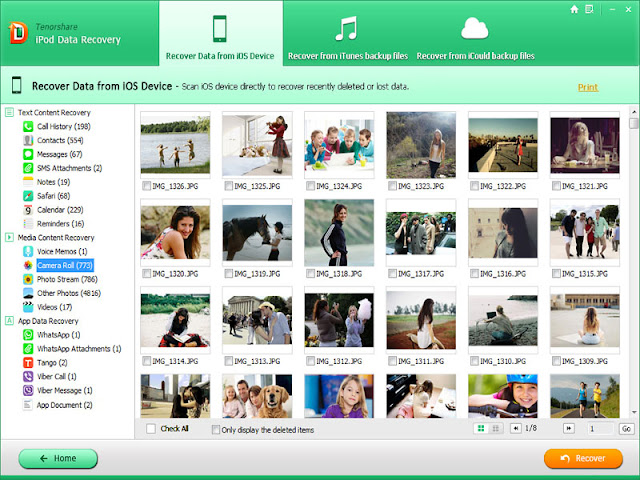Open the feedback note icon in title bar
Viewport: 640px width, 480px height.
pos(589,9)
